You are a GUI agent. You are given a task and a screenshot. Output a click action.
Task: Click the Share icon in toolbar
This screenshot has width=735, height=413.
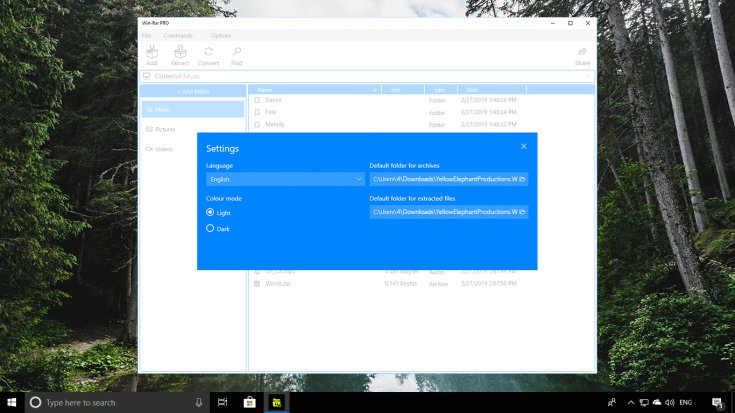582,53
